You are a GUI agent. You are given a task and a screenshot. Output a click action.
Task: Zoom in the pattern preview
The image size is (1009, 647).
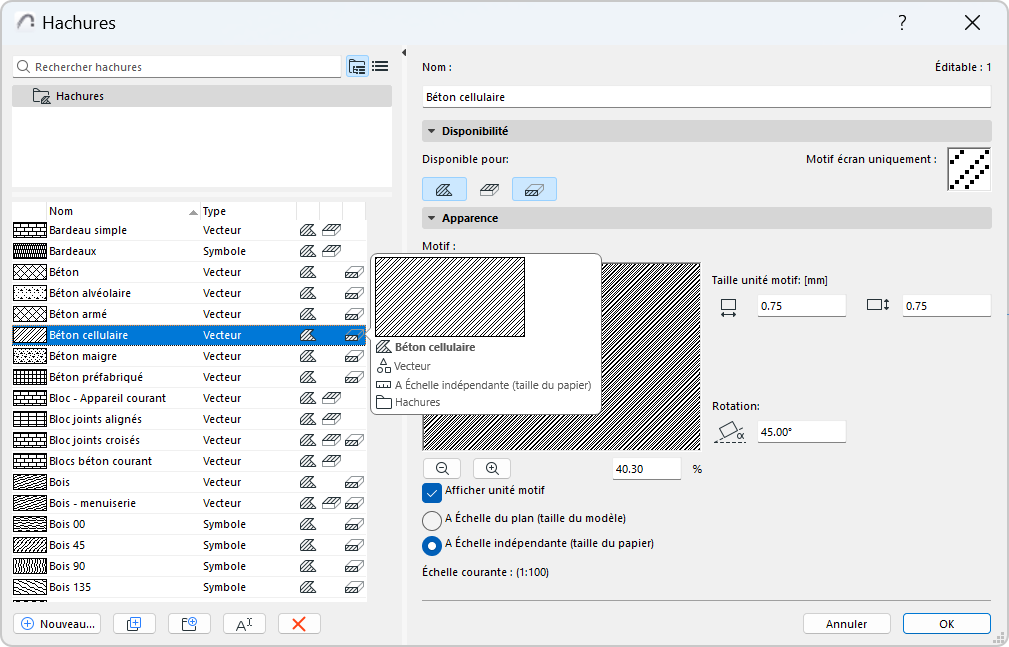click(491, 468)
